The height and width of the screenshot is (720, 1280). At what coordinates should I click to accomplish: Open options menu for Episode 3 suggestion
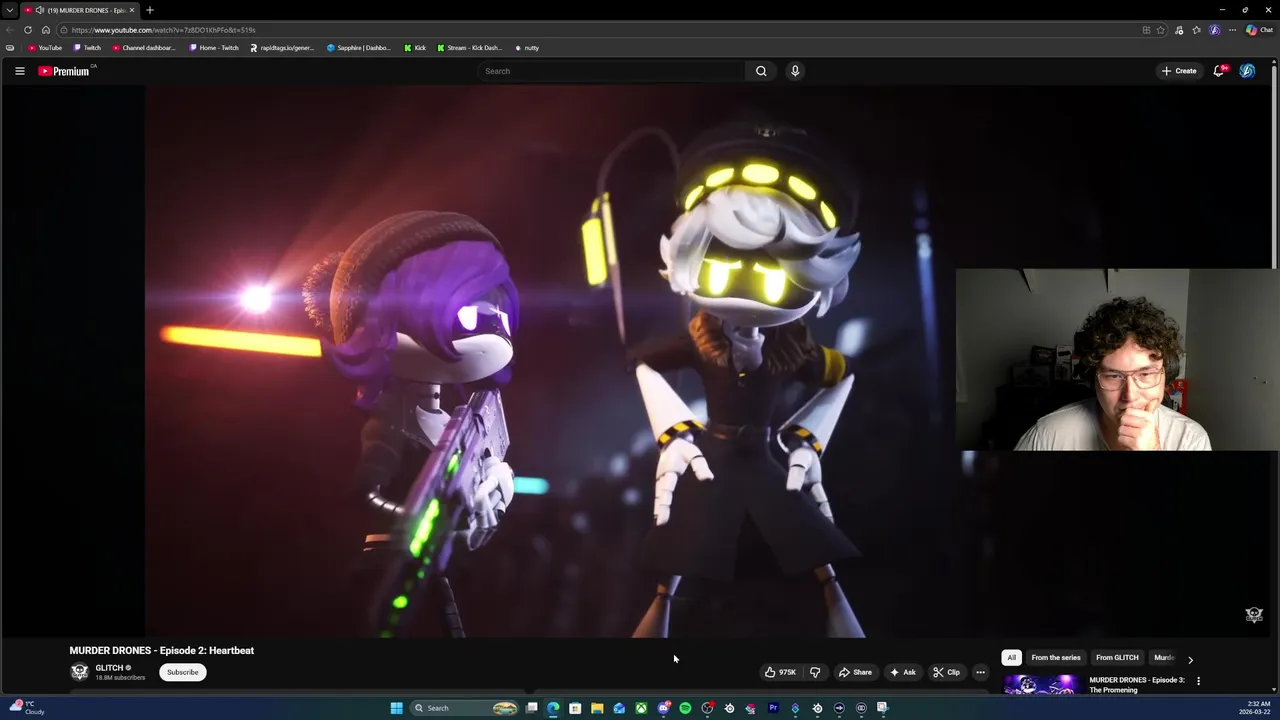pyautogui.click(x=1198, y=681)
